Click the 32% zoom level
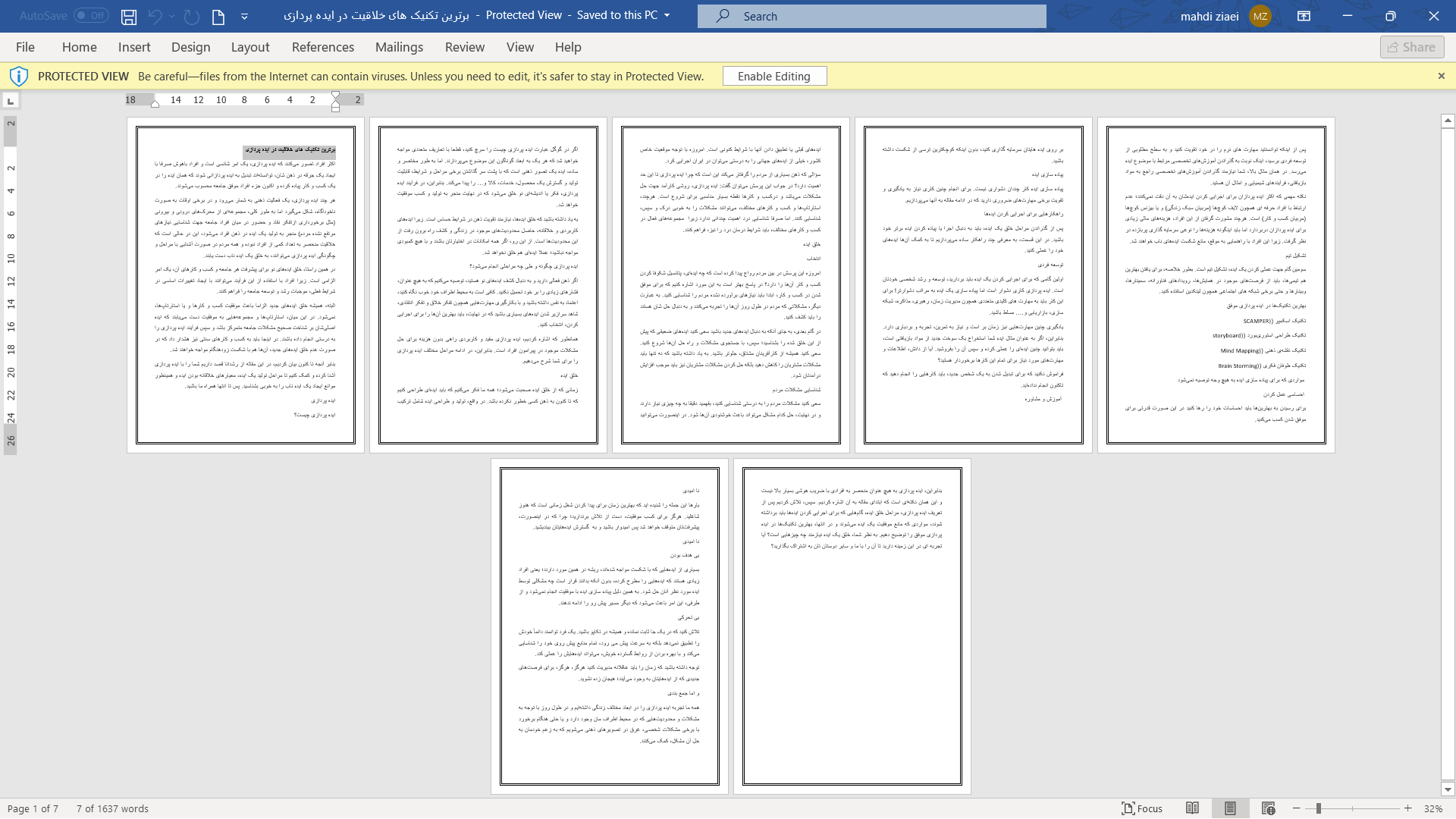 (x=1432, y=808)
